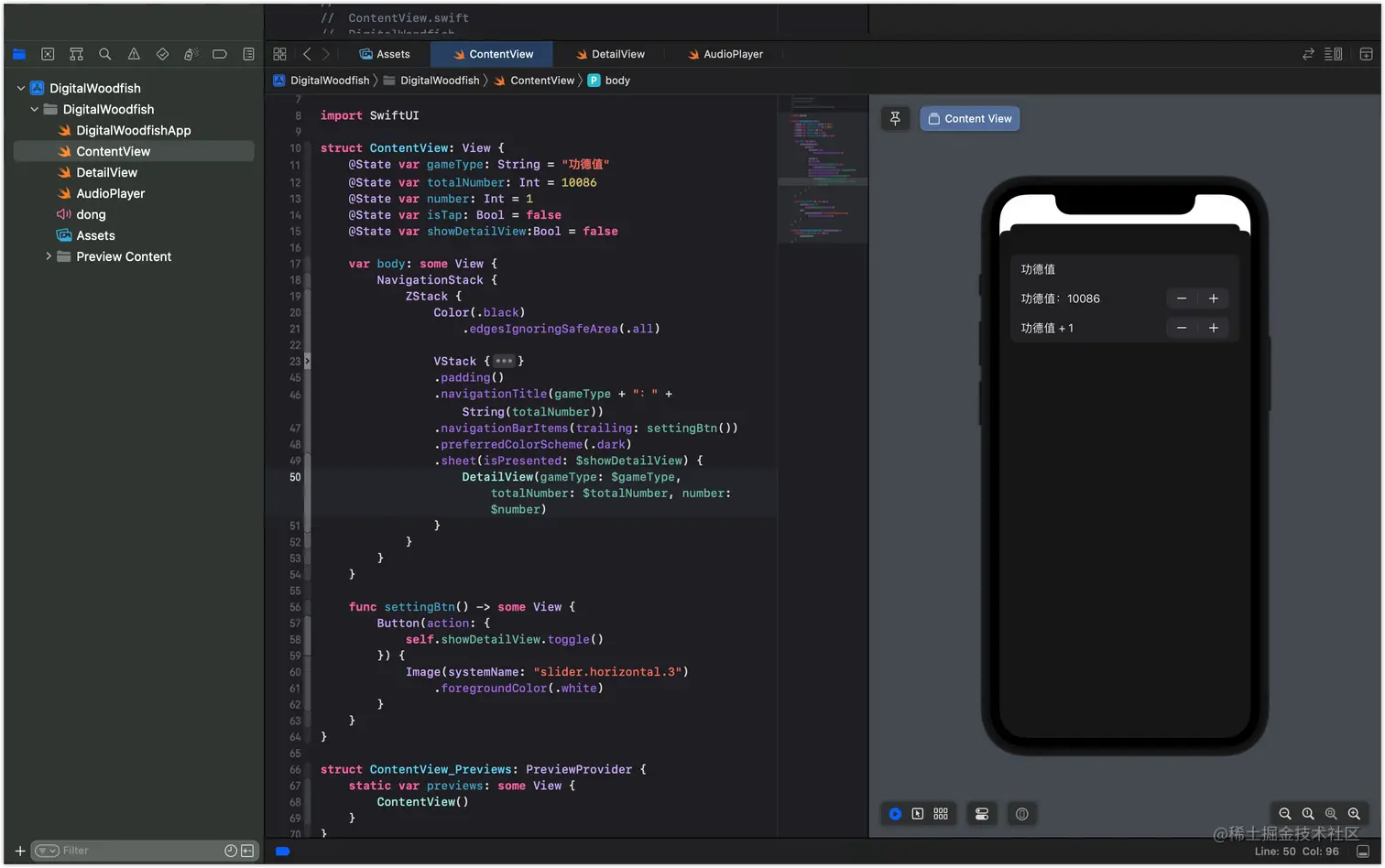Image resolution: width=1385 pixels, height=868 pixels.
Task: Add a new file with plus button
Action: point(20,851)
